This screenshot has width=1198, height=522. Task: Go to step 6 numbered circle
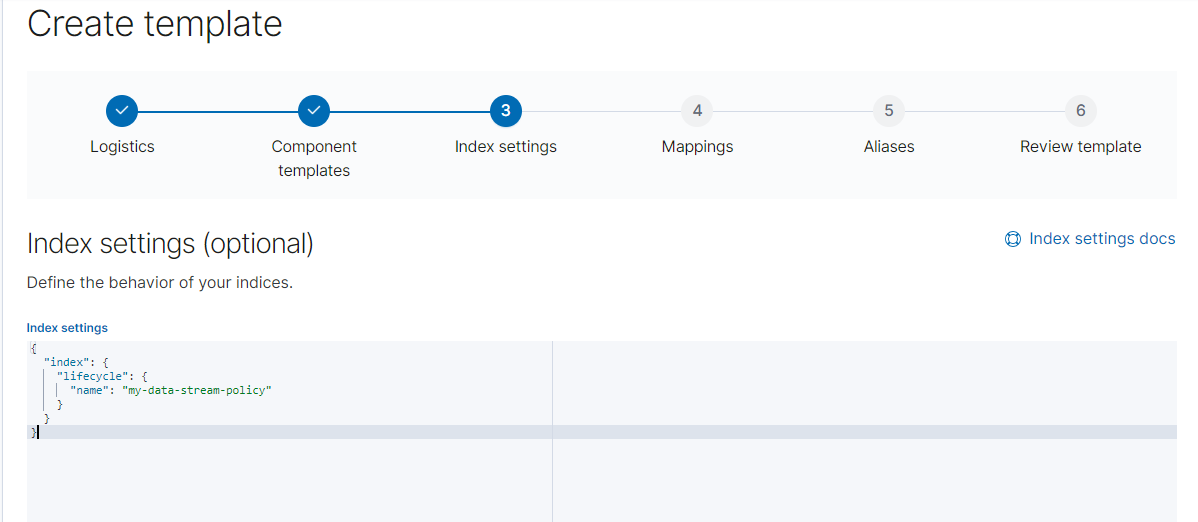(x=1080, y=111)
